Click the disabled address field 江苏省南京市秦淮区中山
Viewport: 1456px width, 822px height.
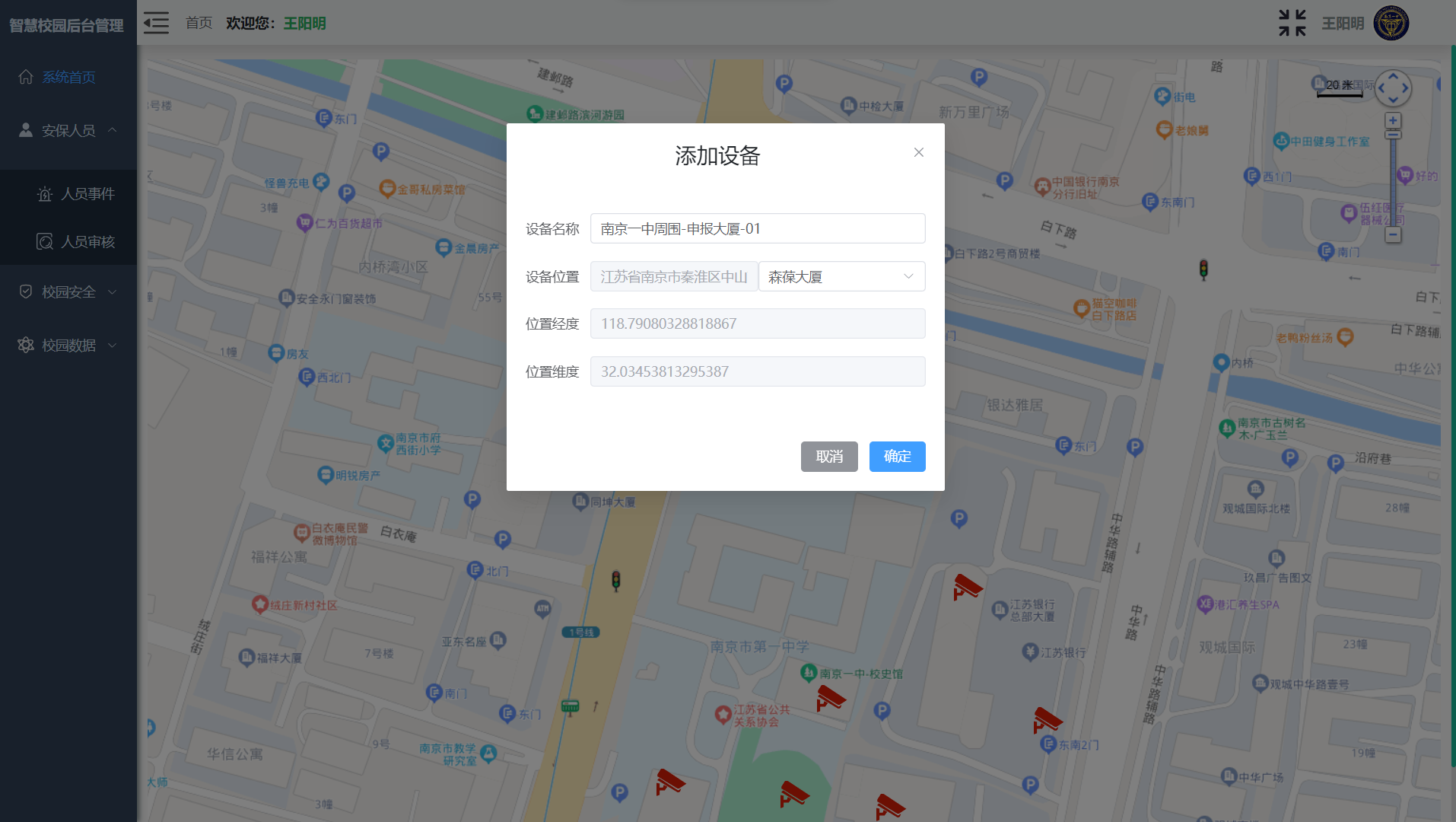pos(674,276)
